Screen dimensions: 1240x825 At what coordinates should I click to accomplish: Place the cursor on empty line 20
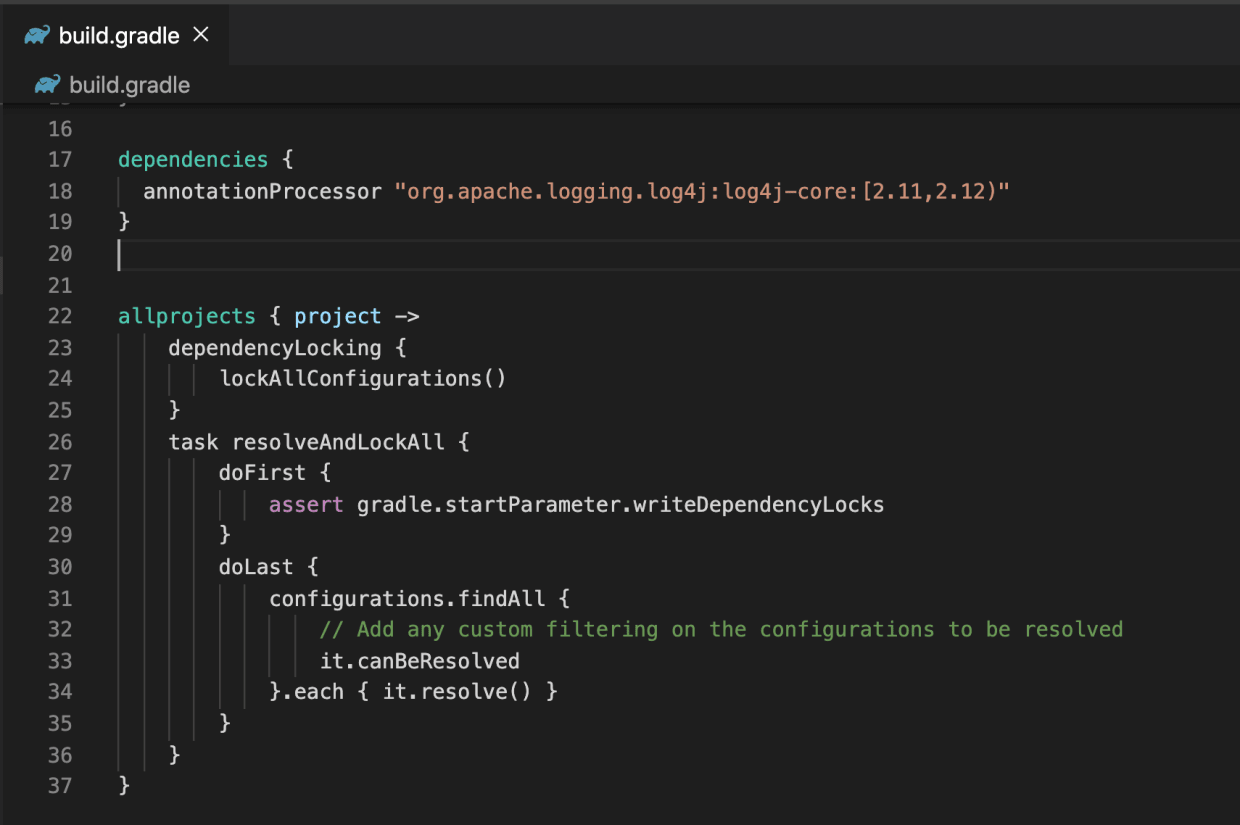(678, 255)
